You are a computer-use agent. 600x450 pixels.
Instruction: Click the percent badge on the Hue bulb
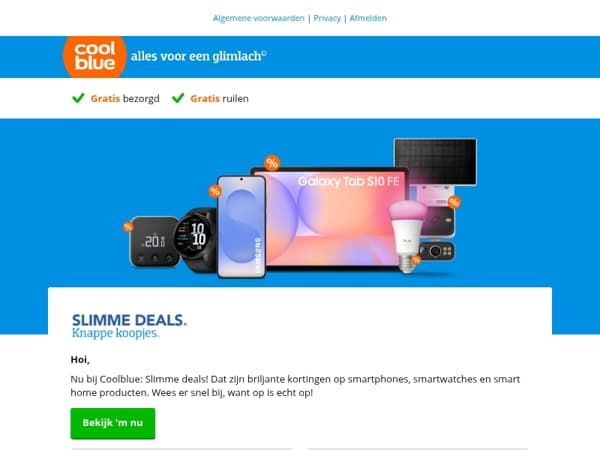coord(416,260)
